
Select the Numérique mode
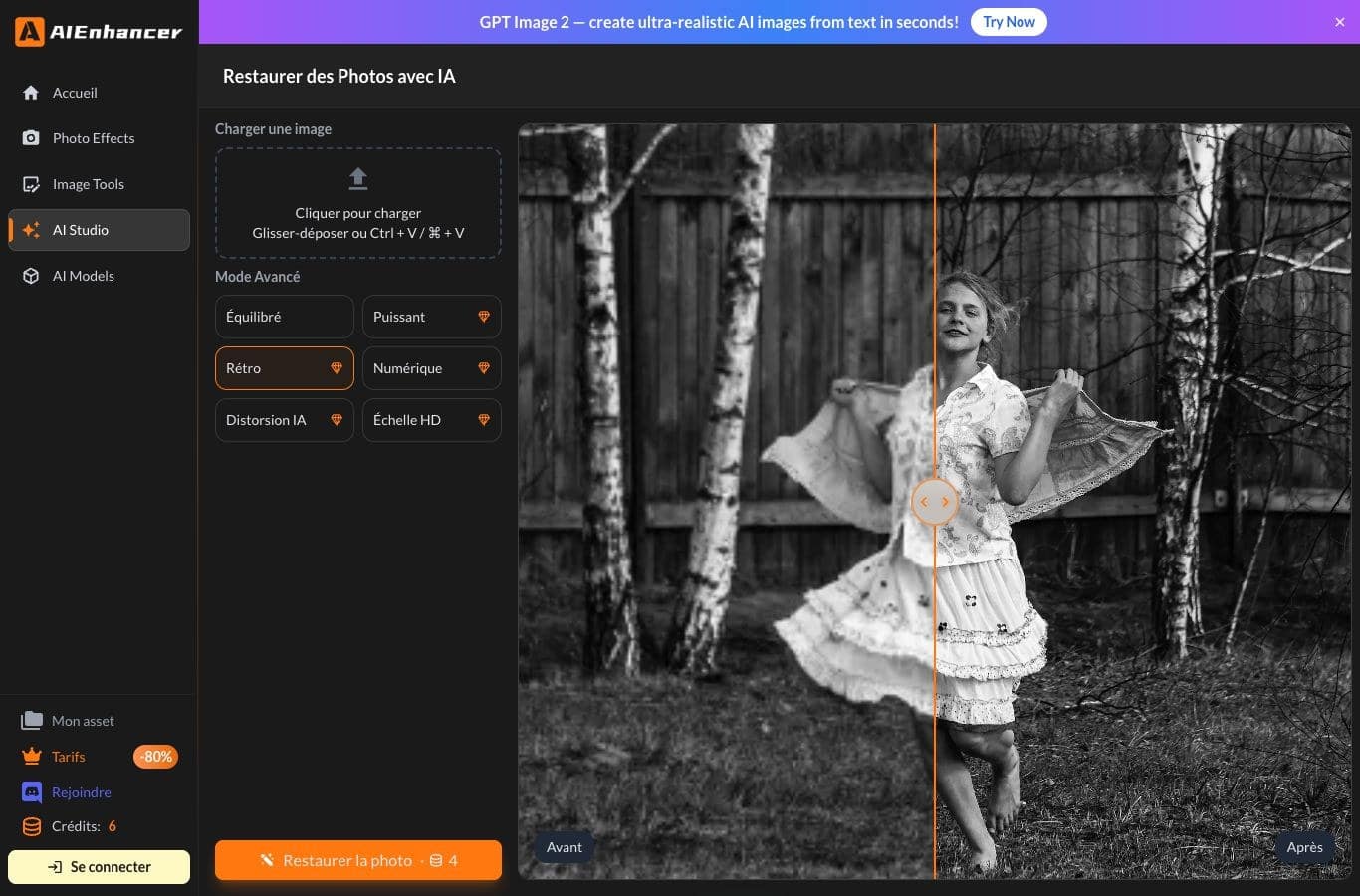(x=432, y=368)
